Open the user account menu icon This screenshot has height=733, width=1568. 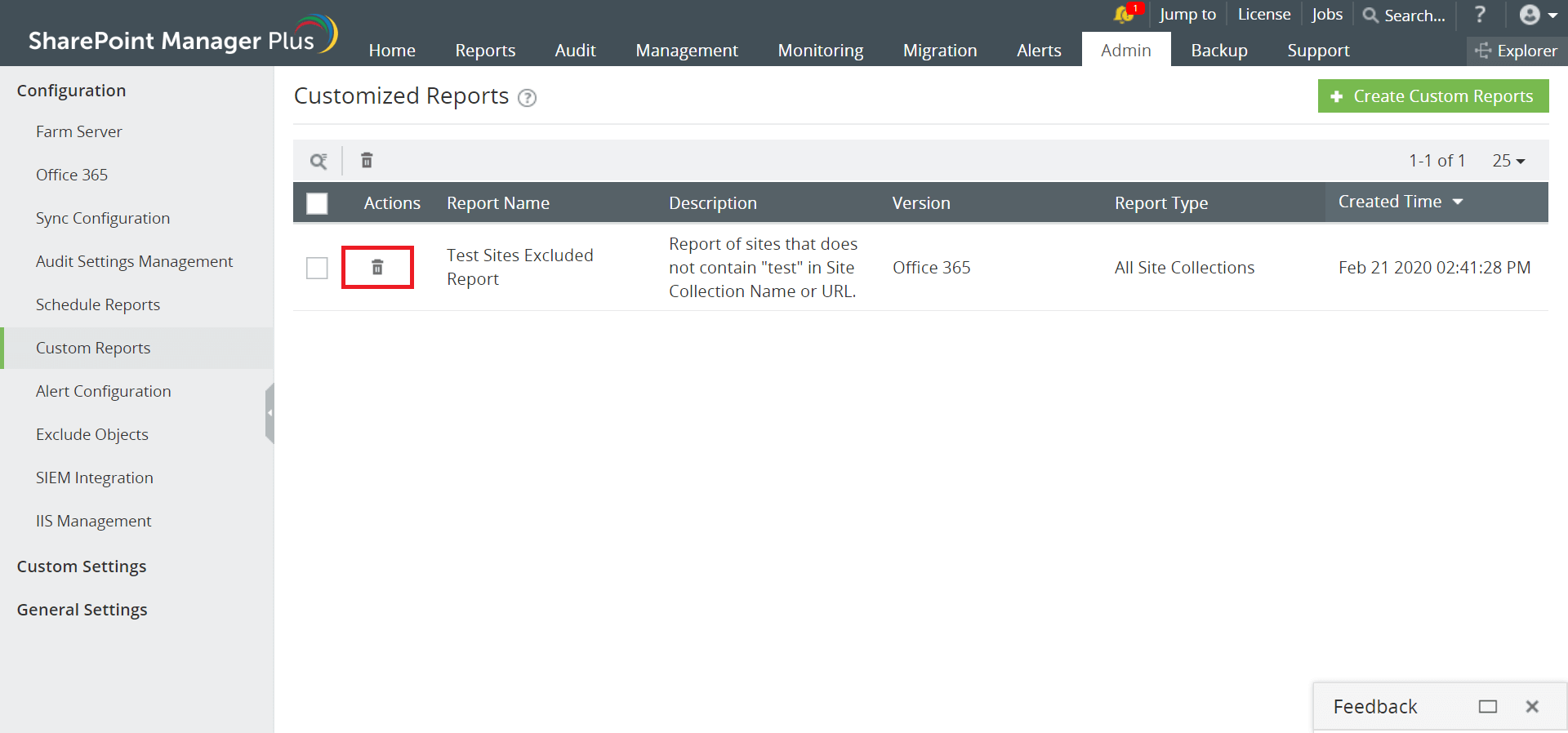pos(1538,15)
